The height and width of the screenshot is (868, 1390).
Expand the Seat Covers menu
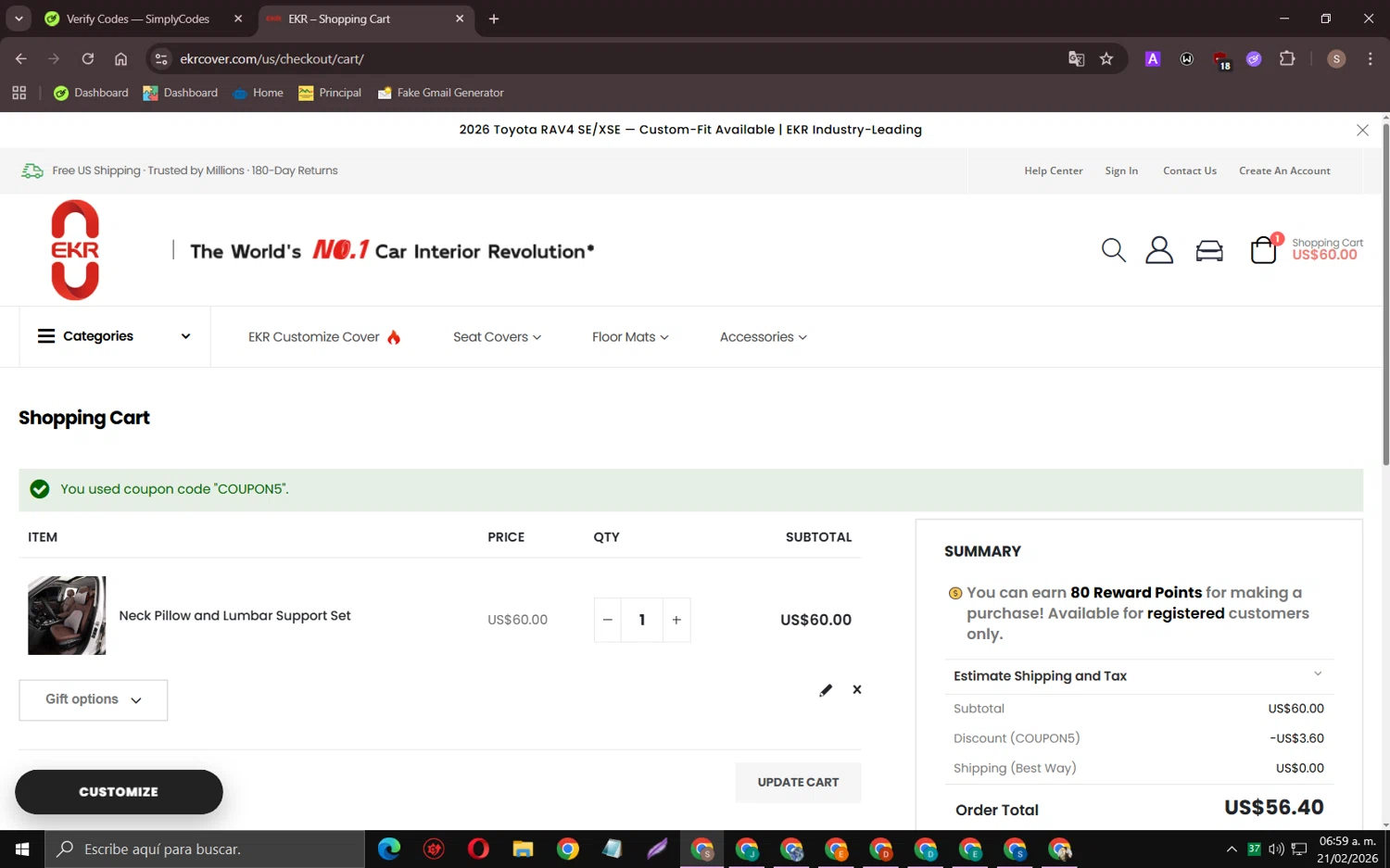497,337
